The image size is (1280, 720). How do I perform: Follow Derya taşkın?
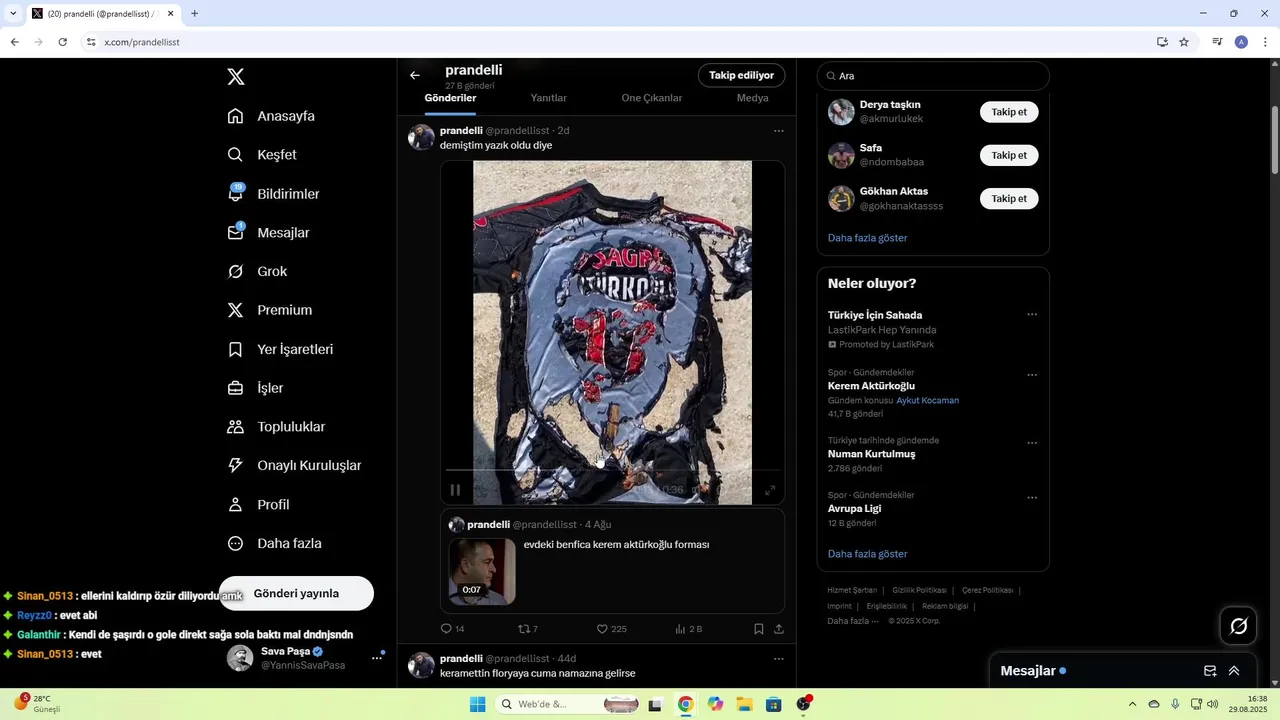1009,112
